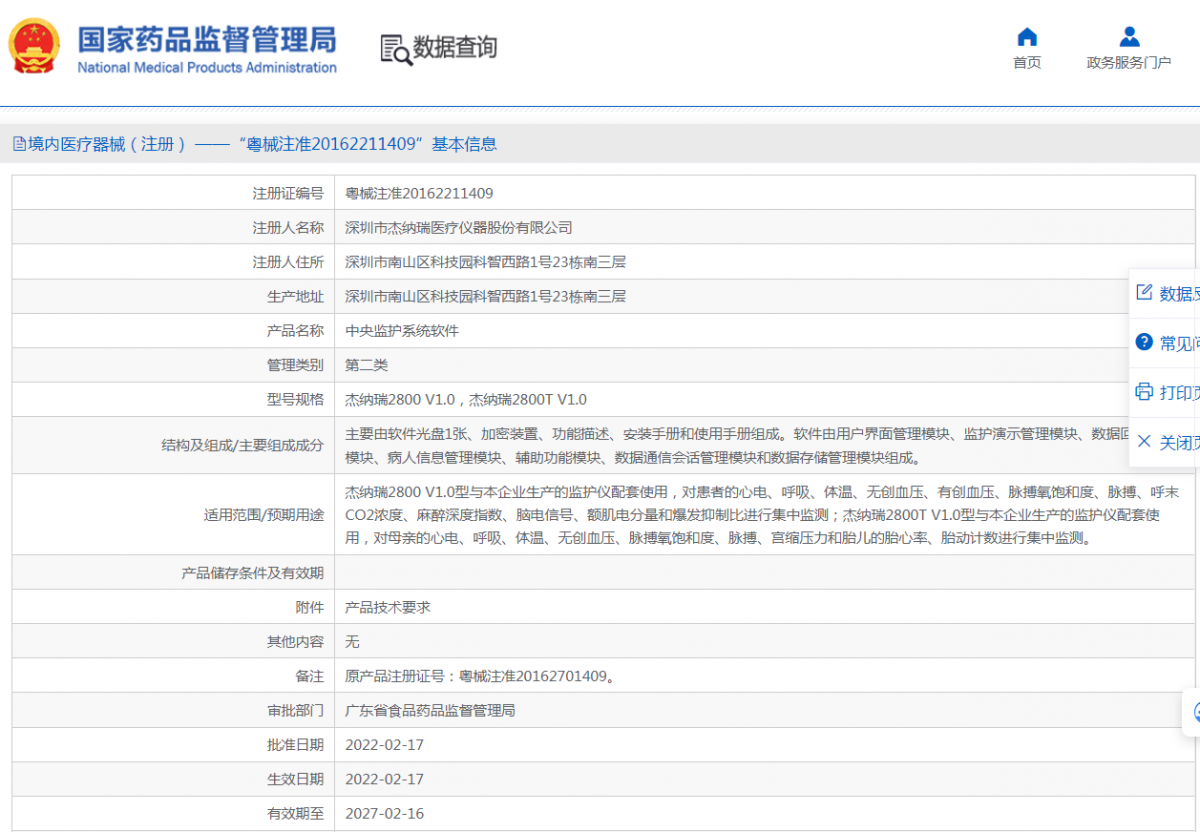Click the 境内医疗器械(注册) basic info heading
The image size is (1200, 832).
pos(262,144)
